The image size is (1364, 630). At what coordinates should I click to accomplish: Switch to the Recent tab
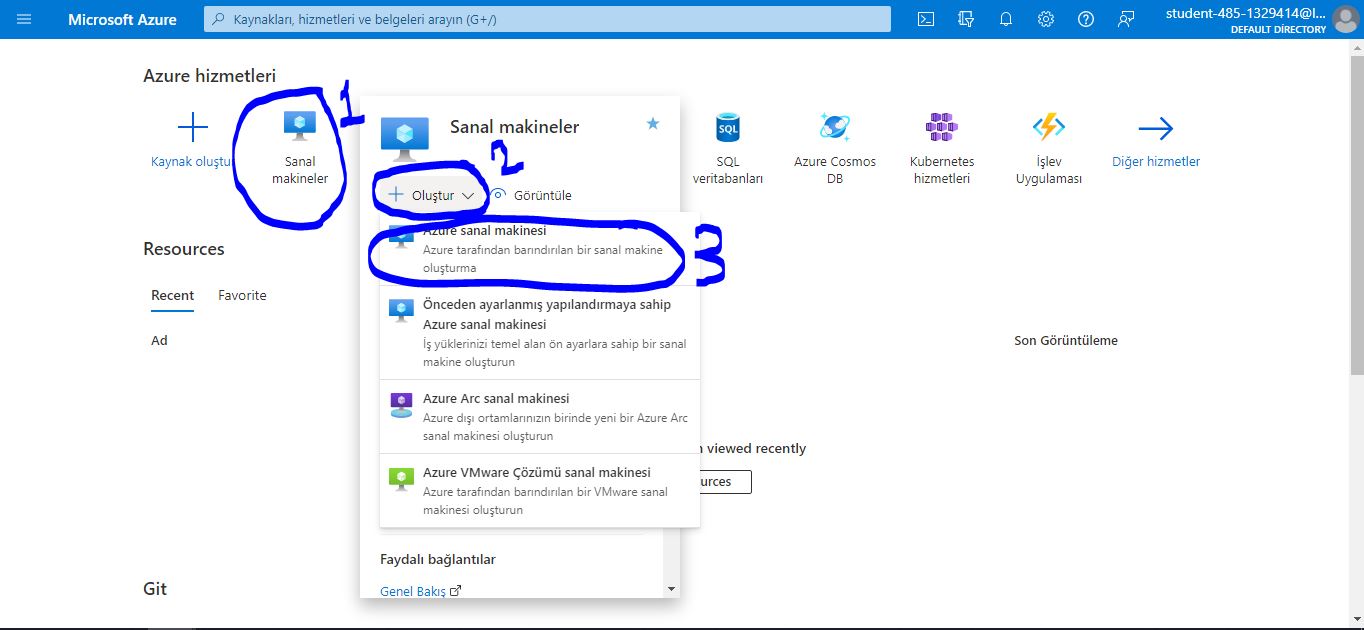point(173,295)
